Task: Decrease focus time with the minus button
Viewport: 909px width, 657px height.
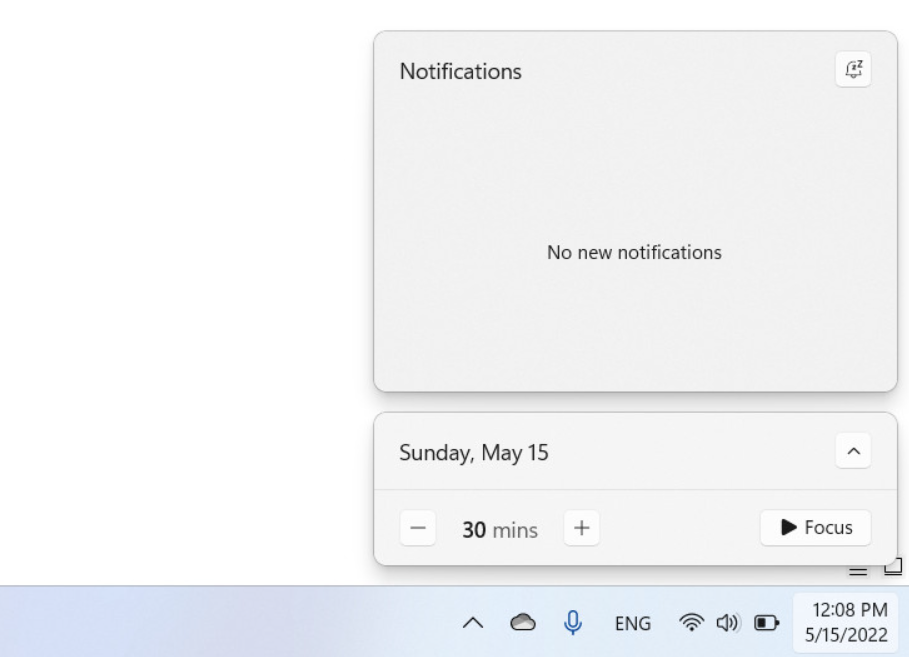Action: [417, 528]
